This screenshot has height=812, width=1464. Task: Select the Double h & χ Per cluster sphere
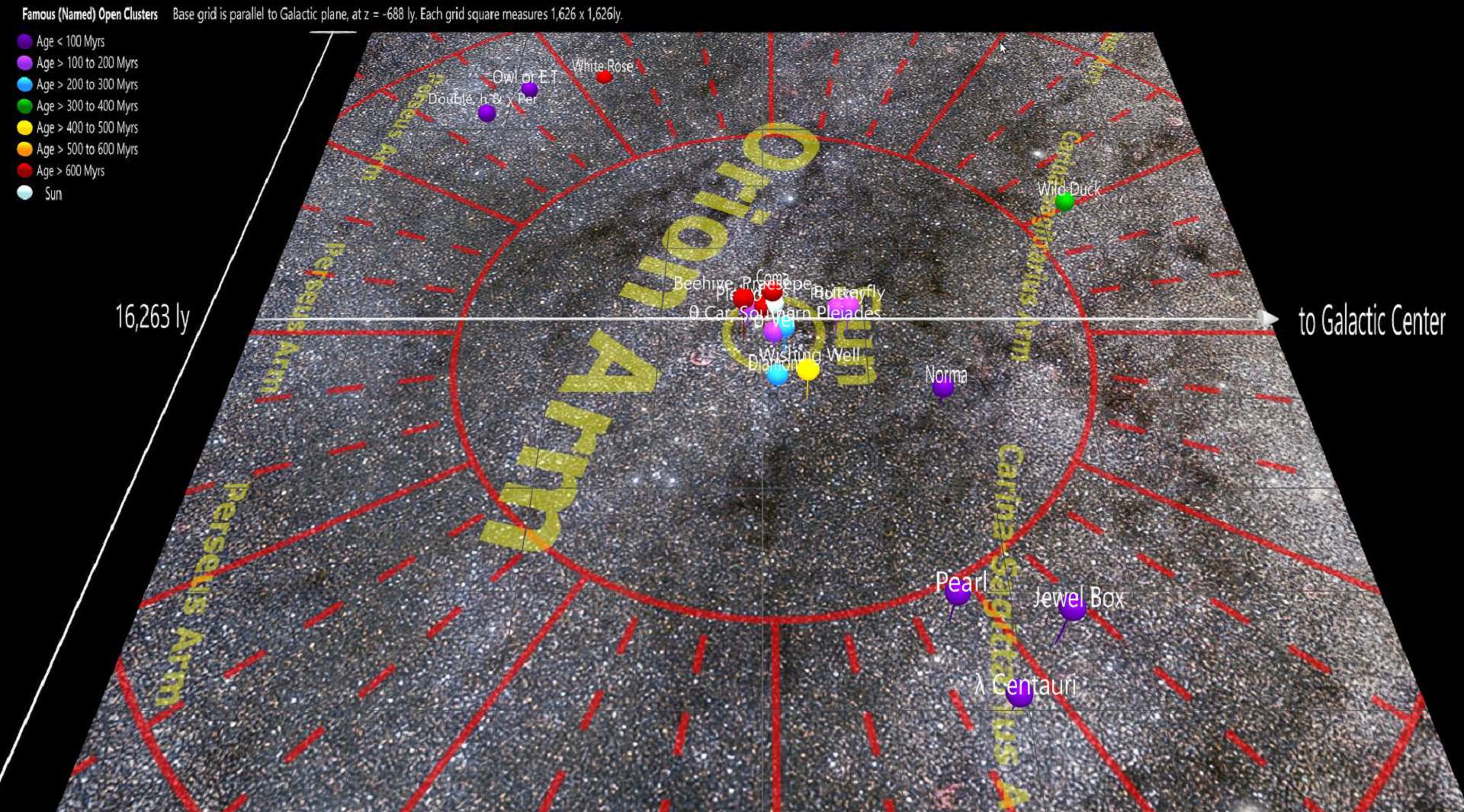coord(487,114)
